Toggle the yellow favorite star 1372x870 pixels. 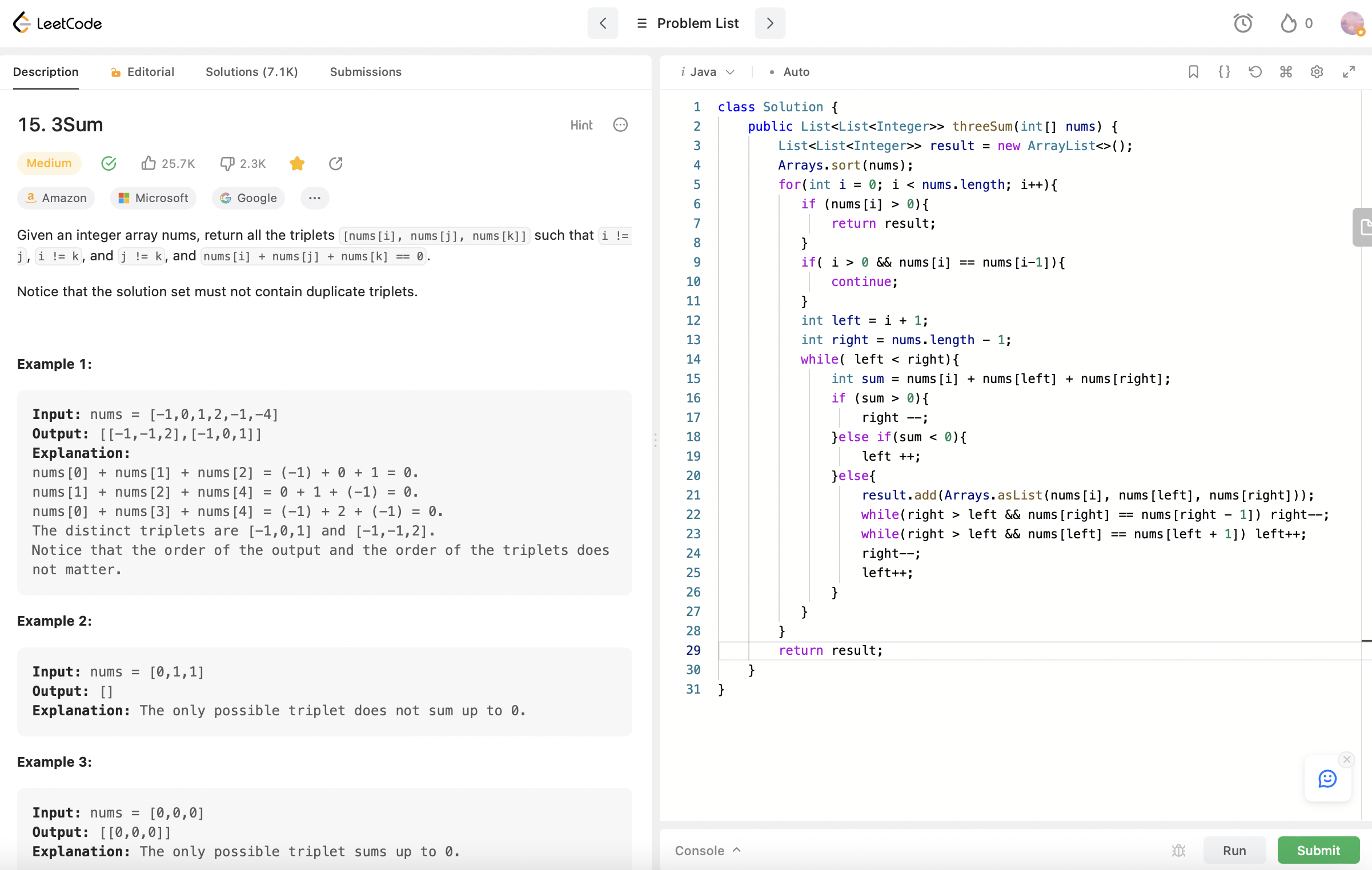(x=297, y=164)
